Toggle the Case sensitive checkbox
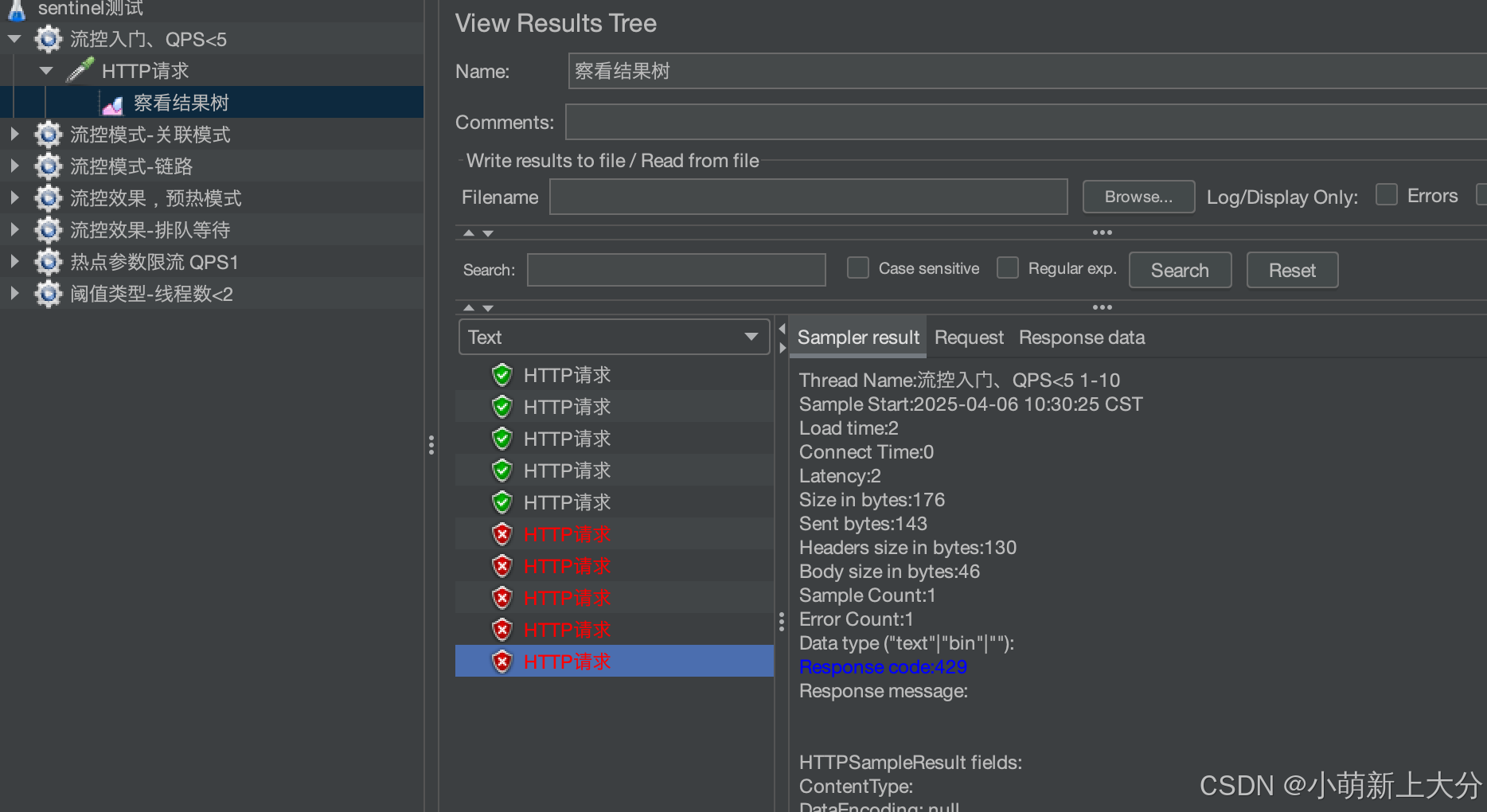 (x=858, y=267)
